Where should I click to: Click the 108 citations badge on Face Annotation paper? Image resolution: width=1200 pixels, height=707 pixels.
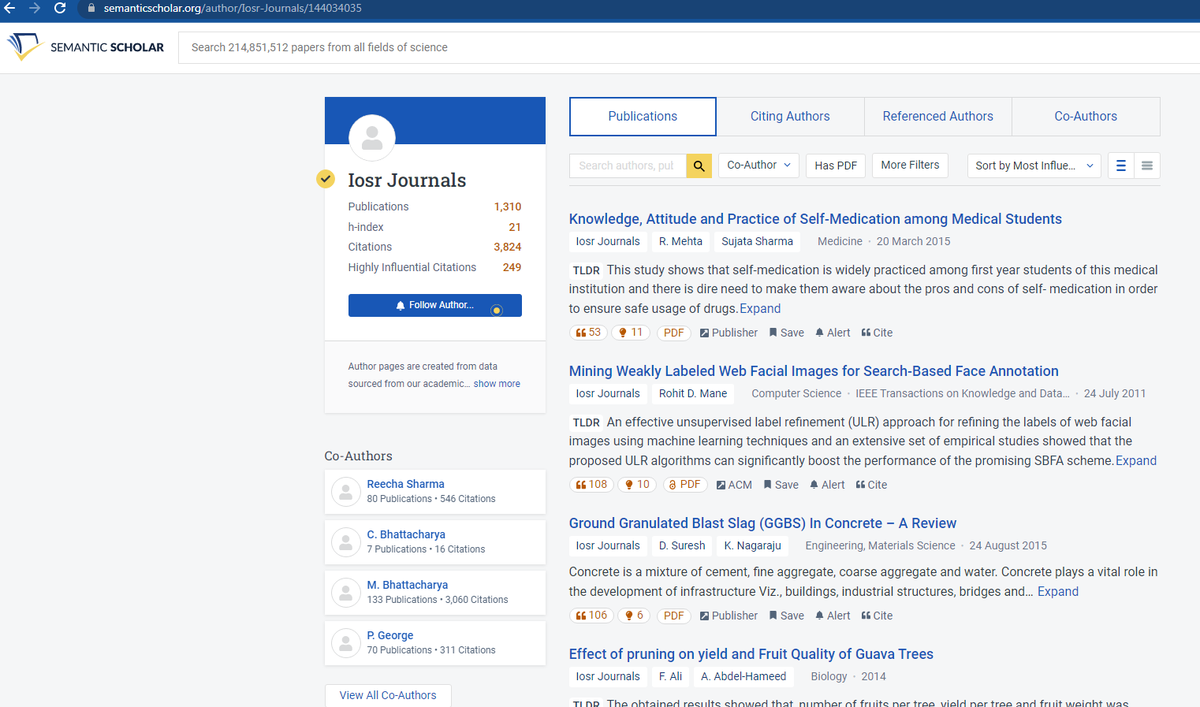[592, 484]
